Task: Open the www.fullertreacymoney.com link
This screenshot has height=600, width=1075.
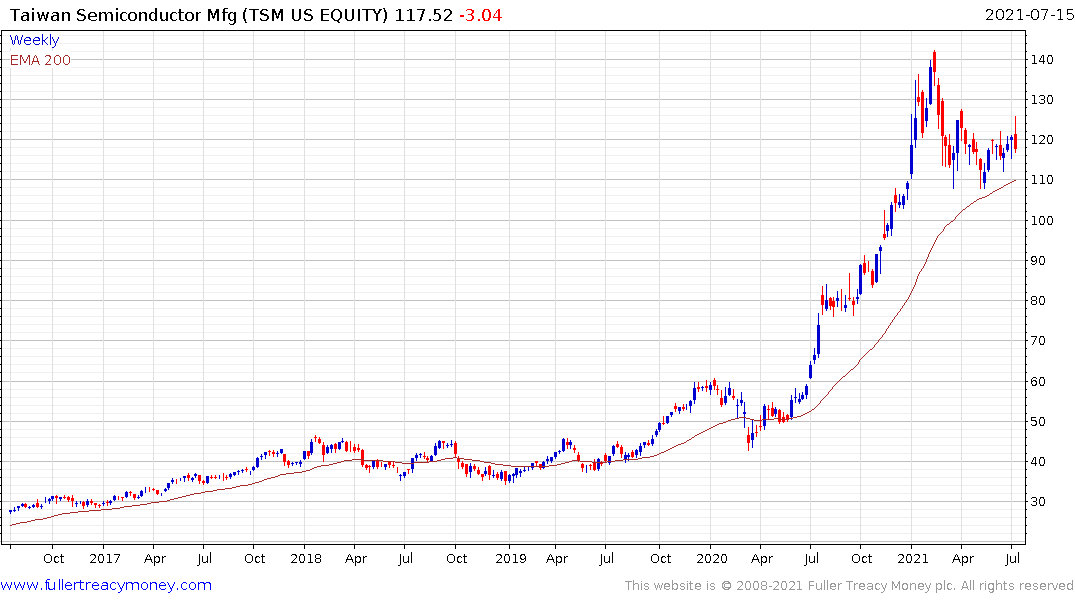Action: click(x=106, y=585)
